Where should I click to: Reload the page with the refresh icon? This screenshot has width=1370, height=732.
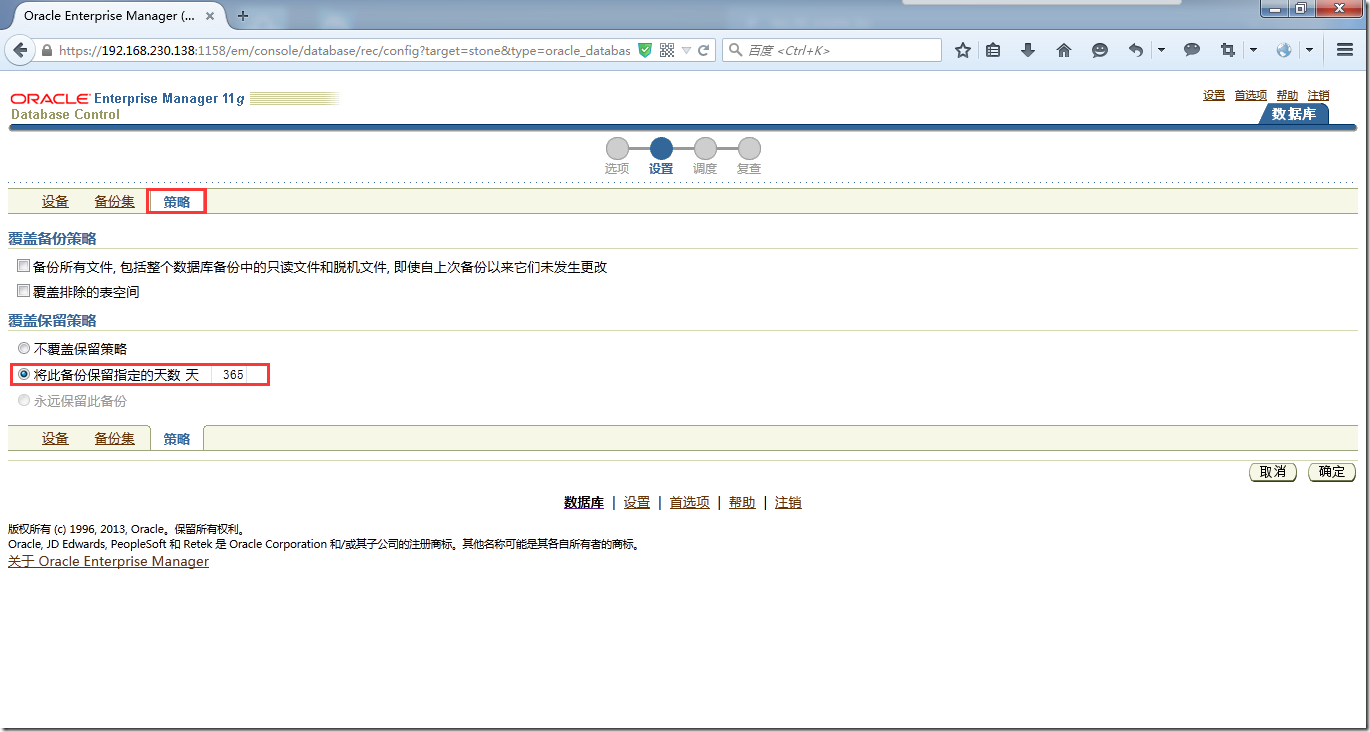tap(704, 50)
